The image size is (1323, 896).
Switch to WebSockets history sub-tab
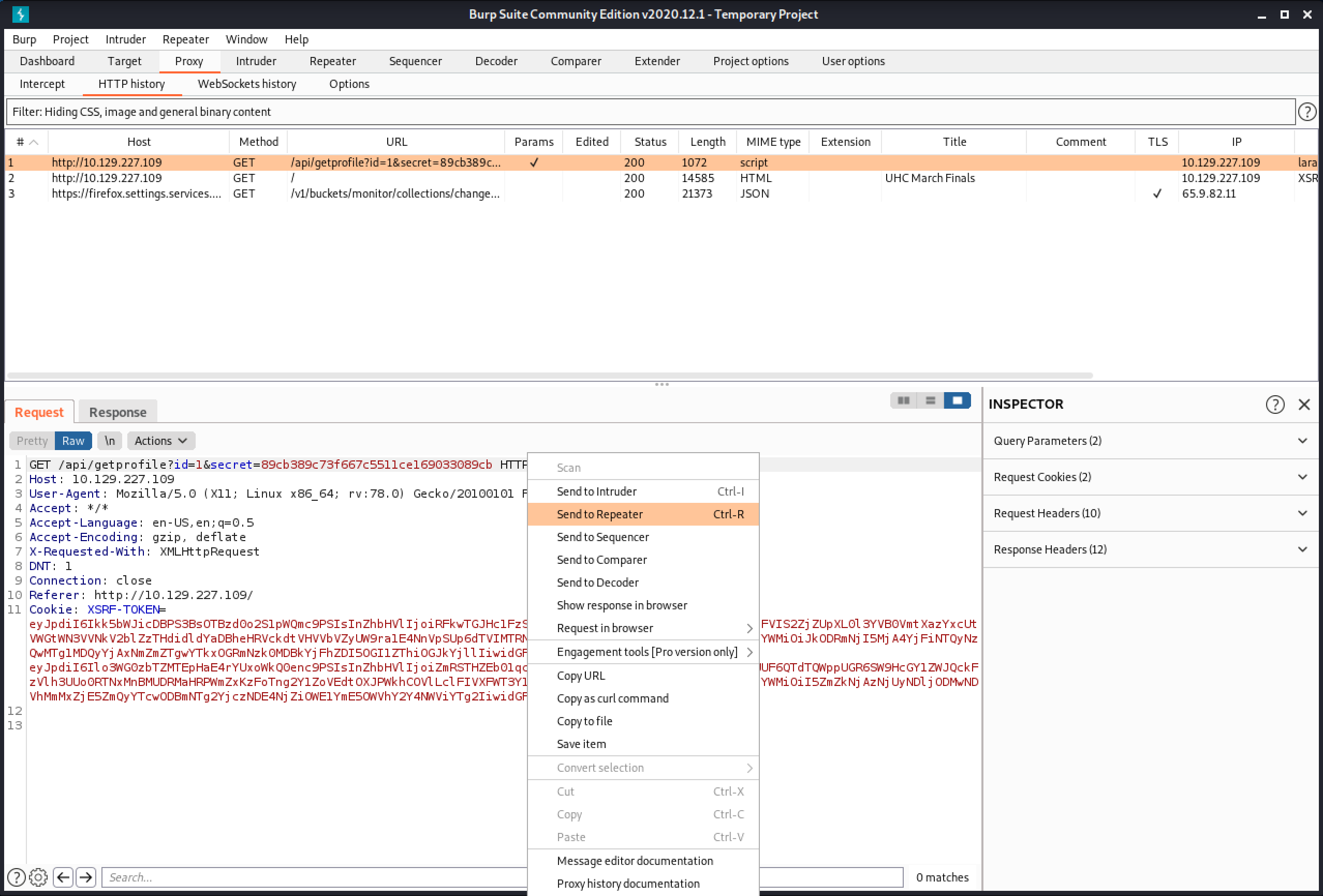(x=247, y=84)
